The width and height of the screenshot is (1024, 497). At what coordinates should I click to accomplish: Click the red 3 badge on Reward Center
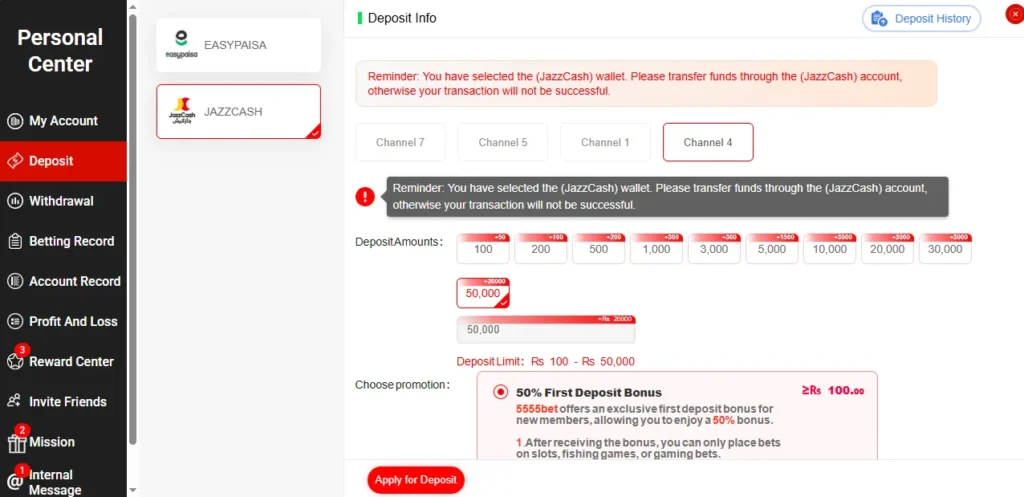[x=22, y=350]
